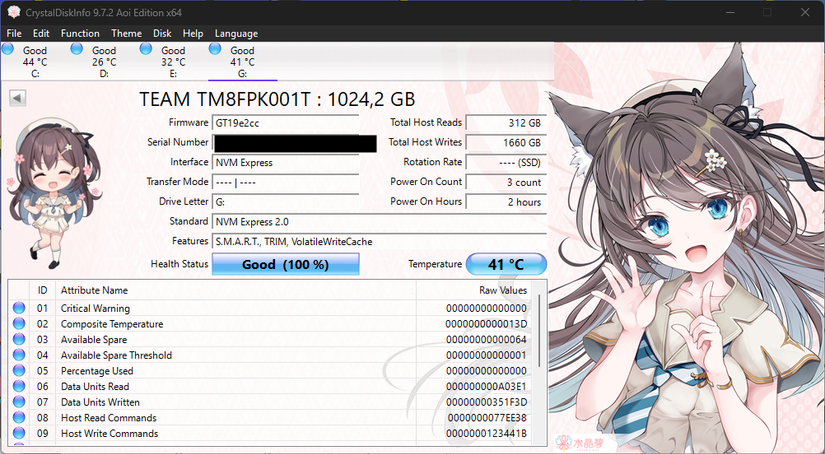
Task: Select the Host Write Commands attribute row
Action: point(270,433)
